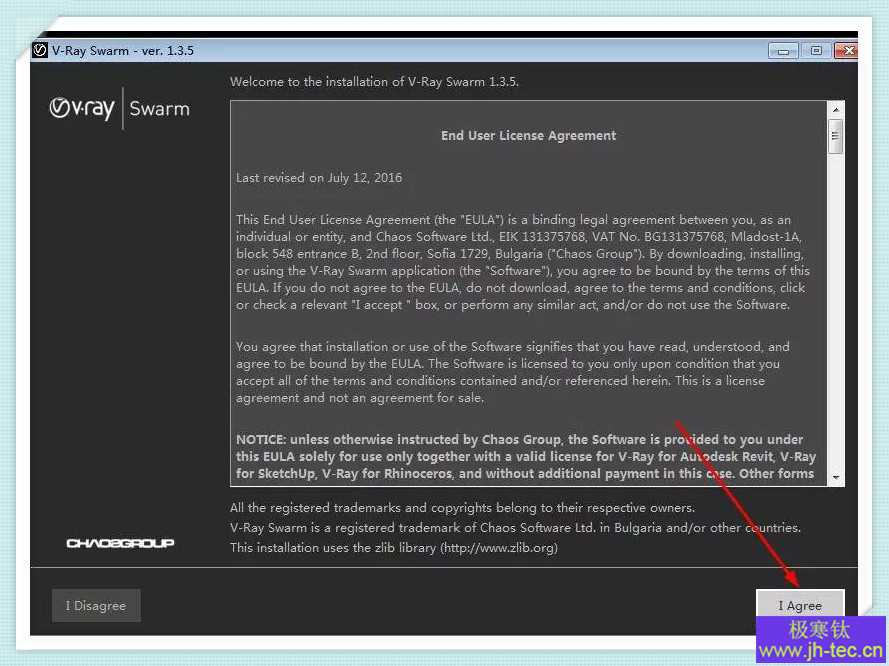Viewport: 889px width, 666px height.
Task: Click the NOTICE paragraph in the license
Action: coord(526,456)
